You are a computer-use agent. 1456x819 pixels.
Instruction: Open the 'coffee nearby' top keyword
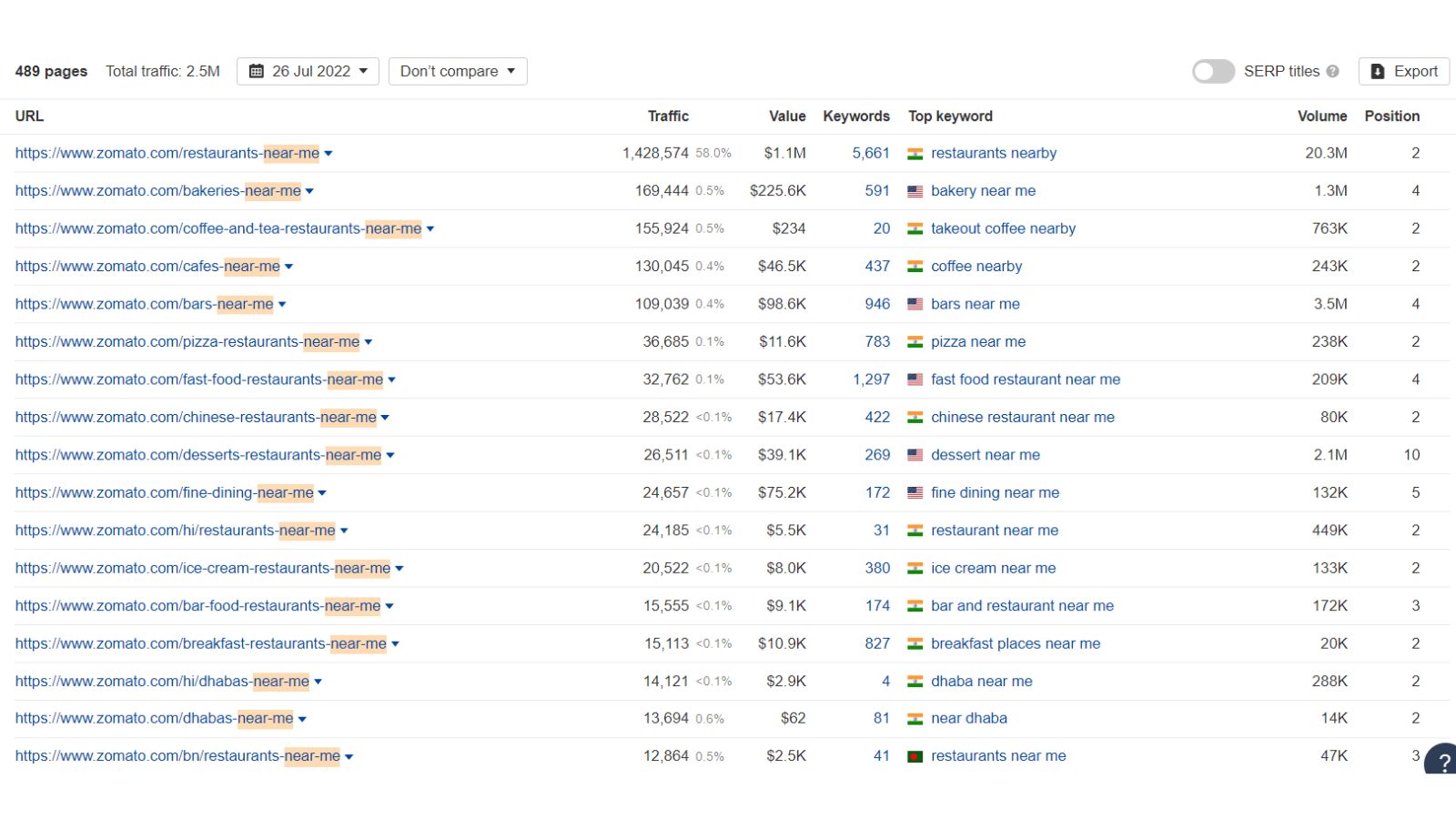pyautogui.click(x=976, y=267)
